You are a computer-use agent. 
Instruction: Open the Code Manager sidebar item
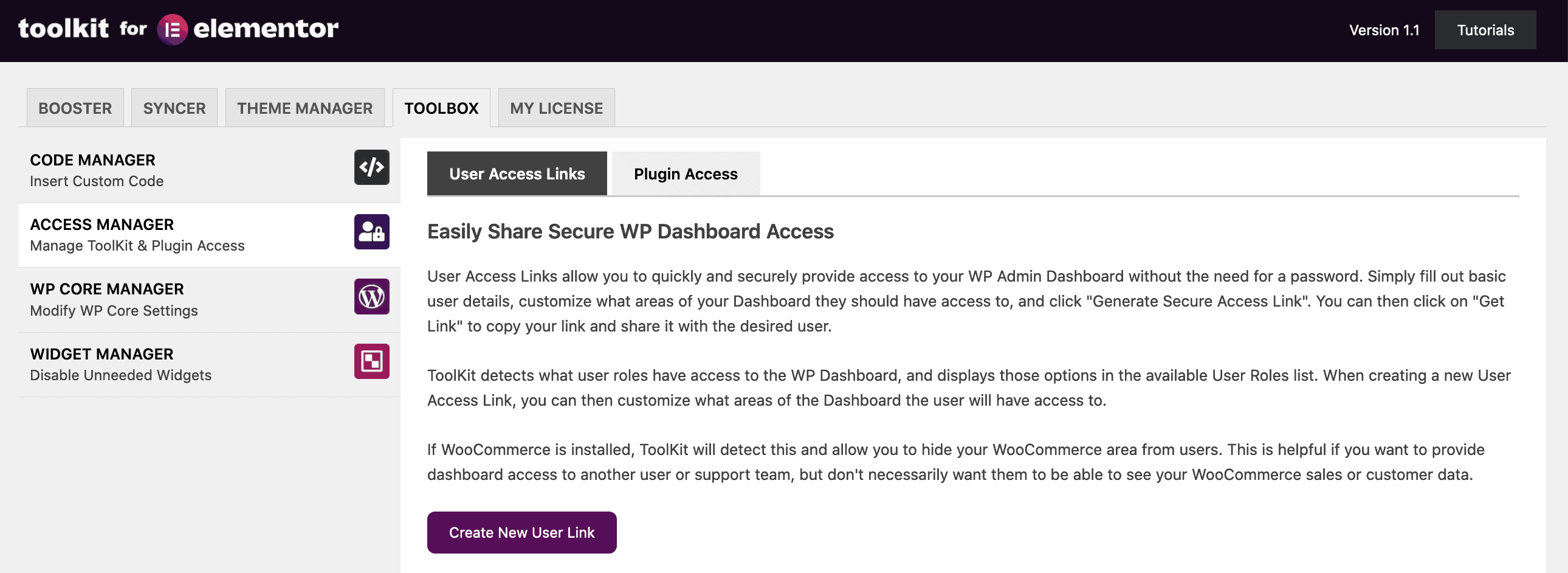tap(210, 170)
